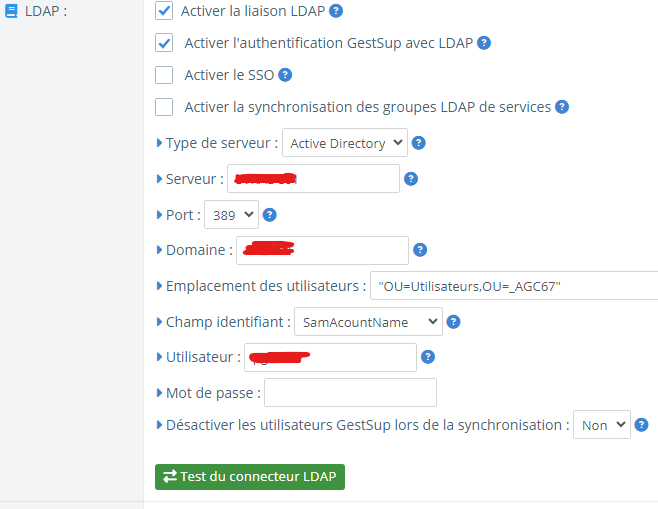The width and height of the screenshot is (658, 509).
Task: Uncheck the Activer la liaison LDAP checkbox
Action: (165, 12)
